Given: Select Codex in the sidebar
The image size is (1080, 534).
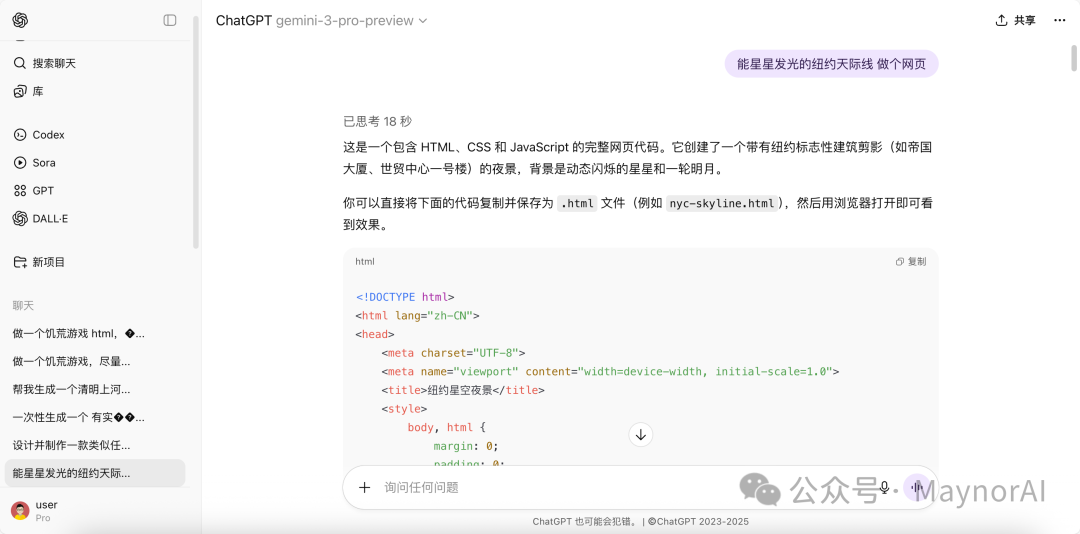Looking at the screenshot, I should [x=94, y=135].
